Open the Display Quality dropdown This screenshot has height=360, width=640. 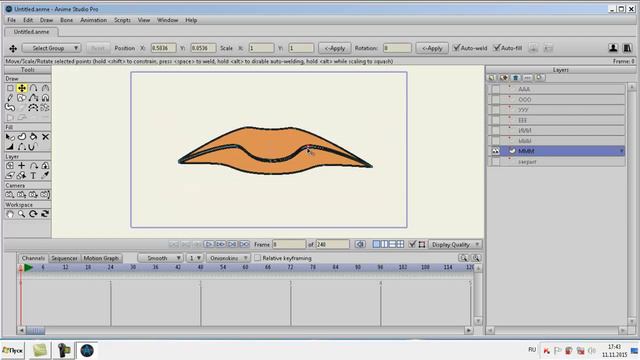coord(455,244)
